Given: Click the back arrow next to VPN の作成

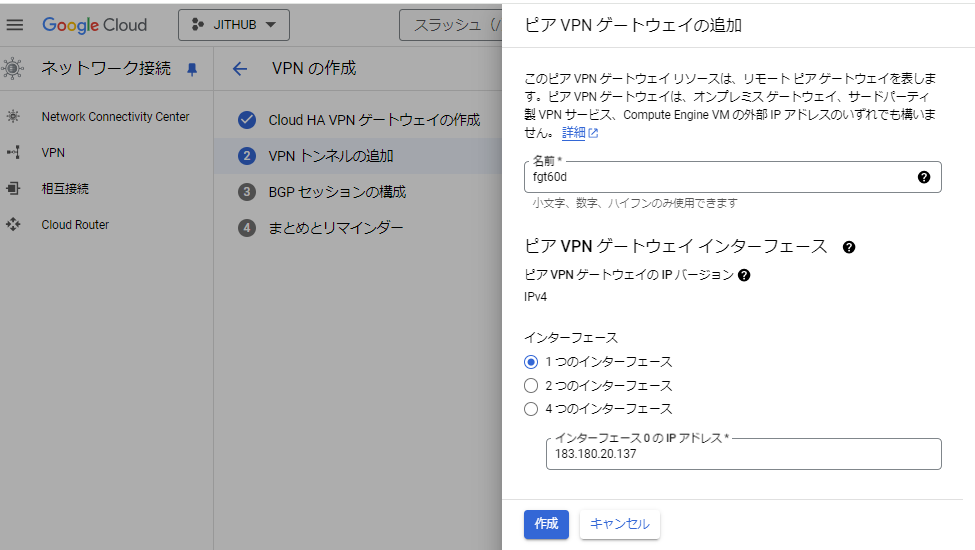Looking at the screenshot, I should click(239, 69).
